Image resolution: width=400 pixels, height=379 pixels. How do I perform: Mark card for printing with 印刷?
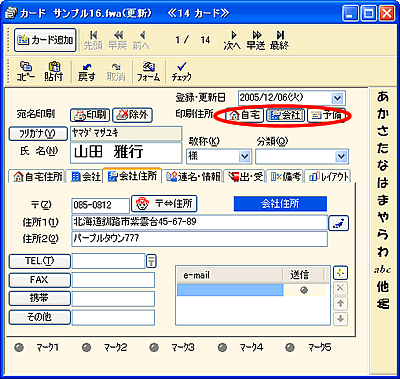[90, 115]
